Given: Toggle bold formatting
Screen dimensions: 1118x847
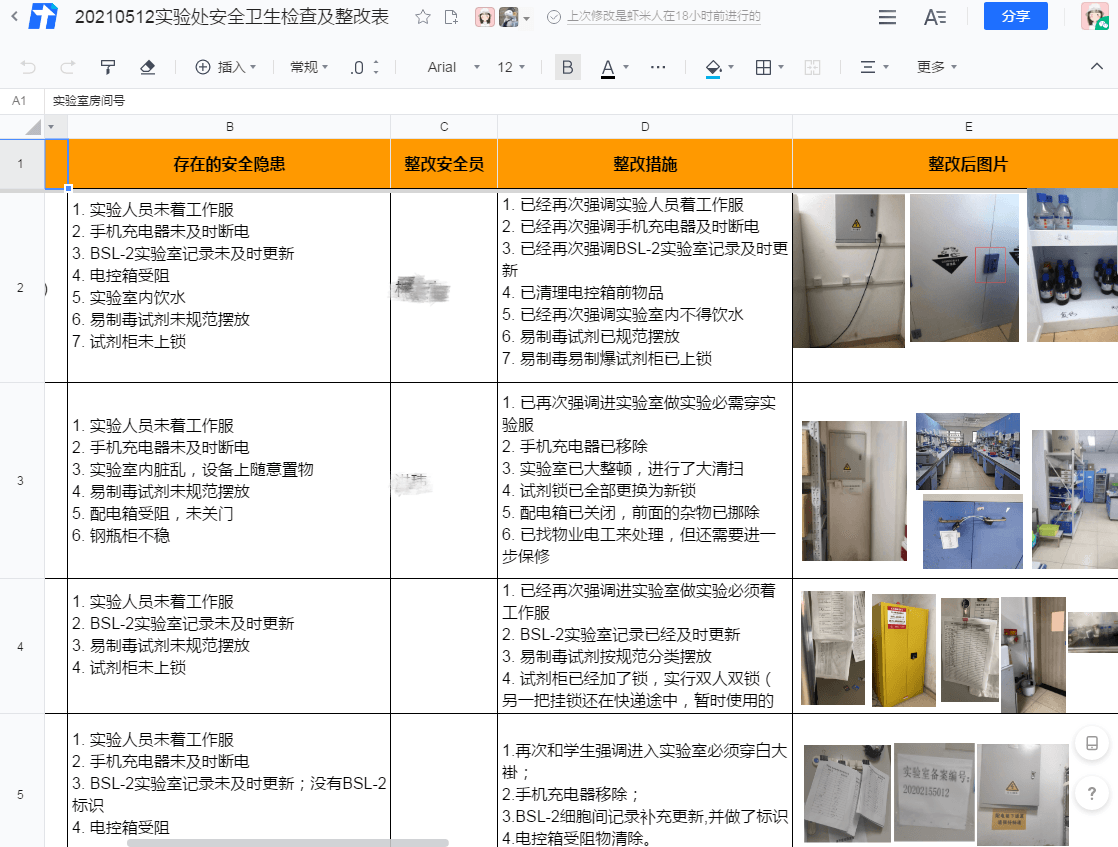Looking at the screenshot, I should [568, 67].
